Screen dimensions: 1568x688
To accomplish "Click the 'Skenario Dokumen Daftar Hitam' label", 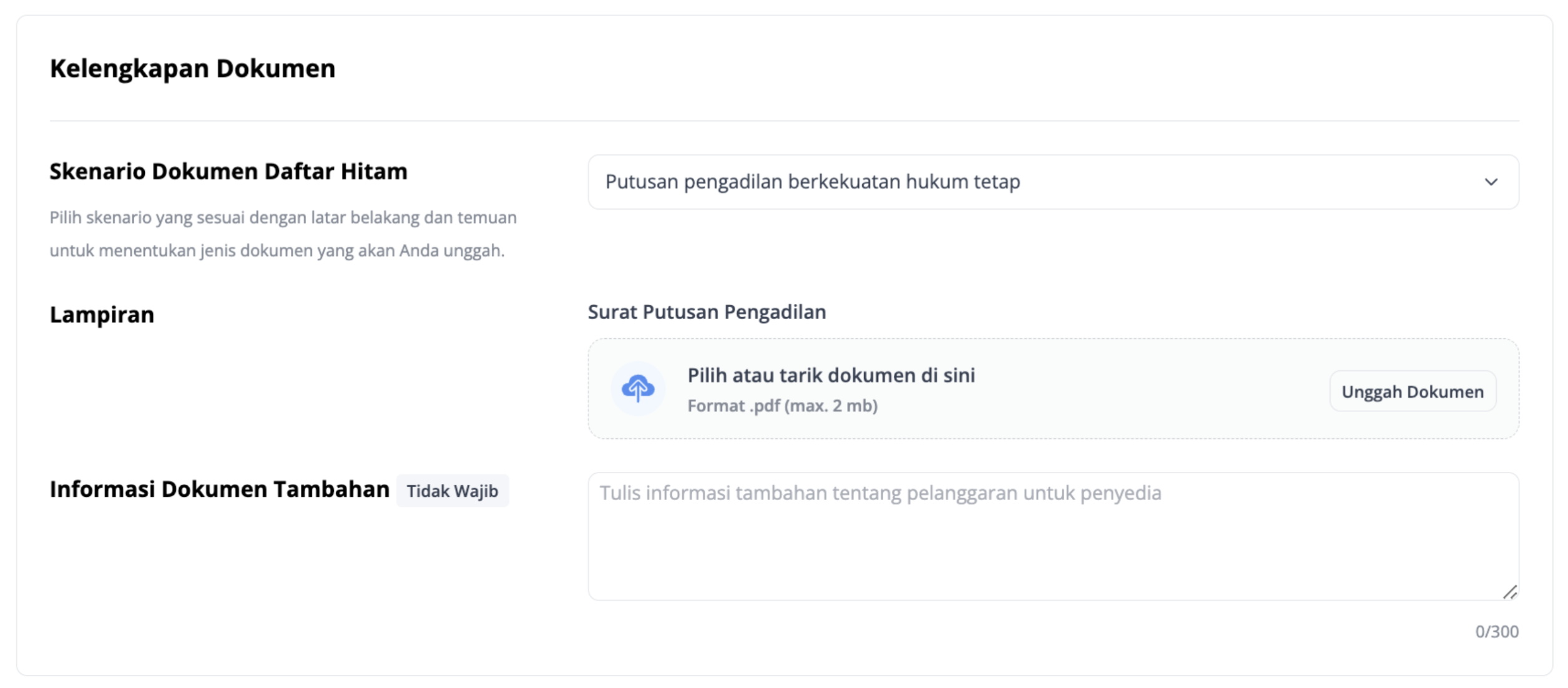I will (x=228, y=171).
